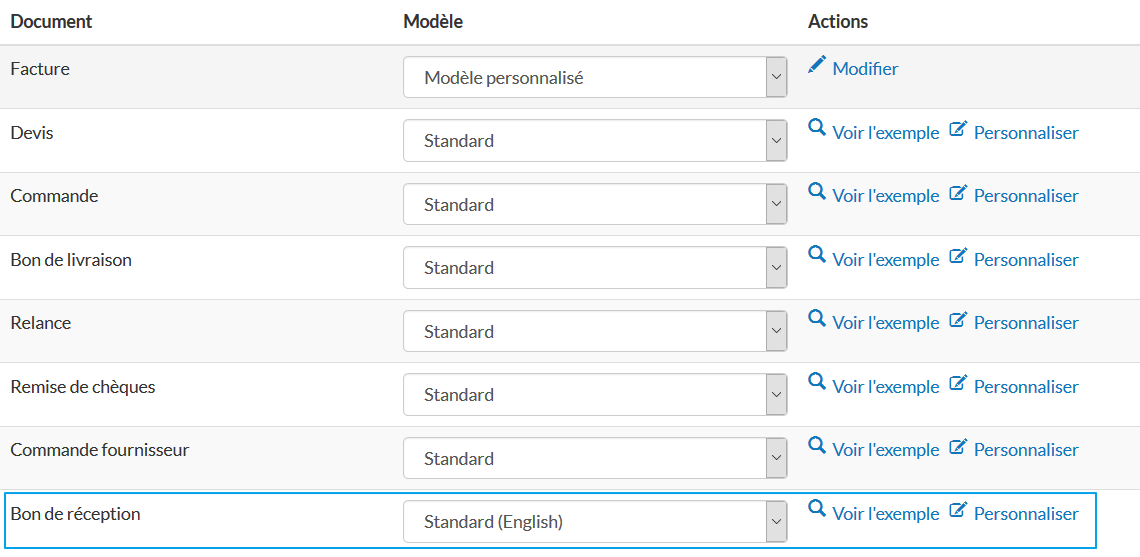Click the edit icon for Bon de réception
Image resolution: width=1140 pixels, height=557 pixels.
(x=958, y=510)
